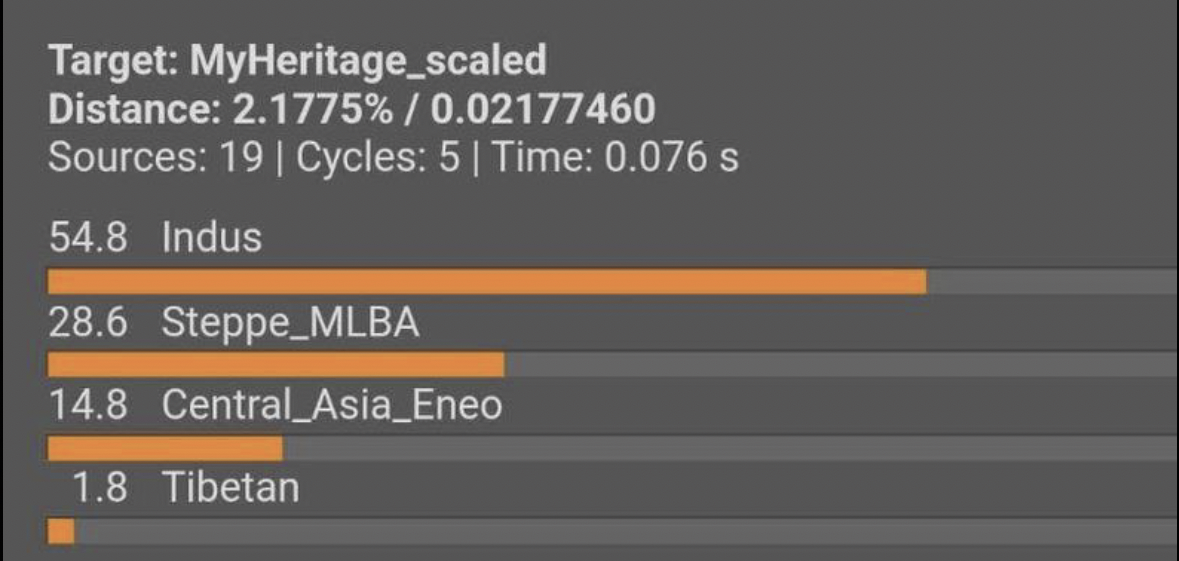Click the orange Central_Asia_Eneo progress bar

coord(165,448)
